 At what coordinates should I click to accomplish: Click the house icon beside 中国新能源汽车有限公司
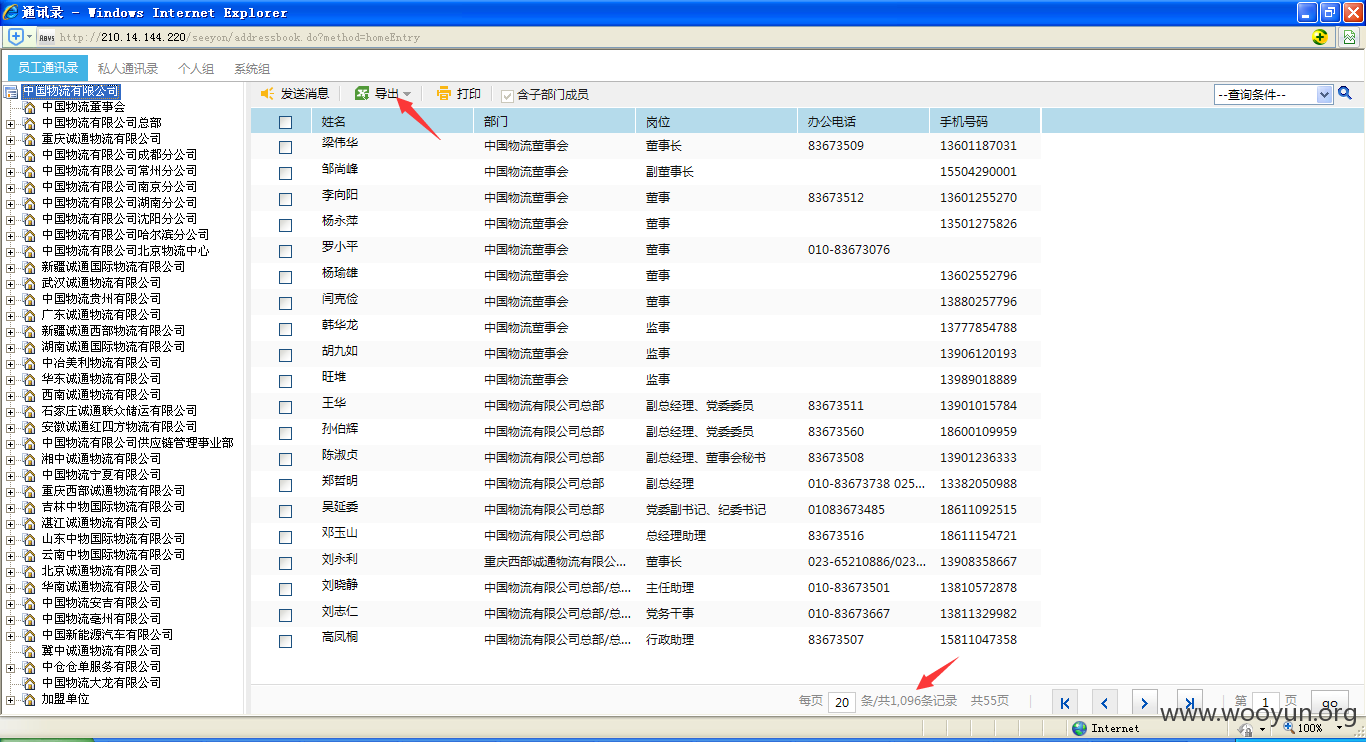pos(29,635)
